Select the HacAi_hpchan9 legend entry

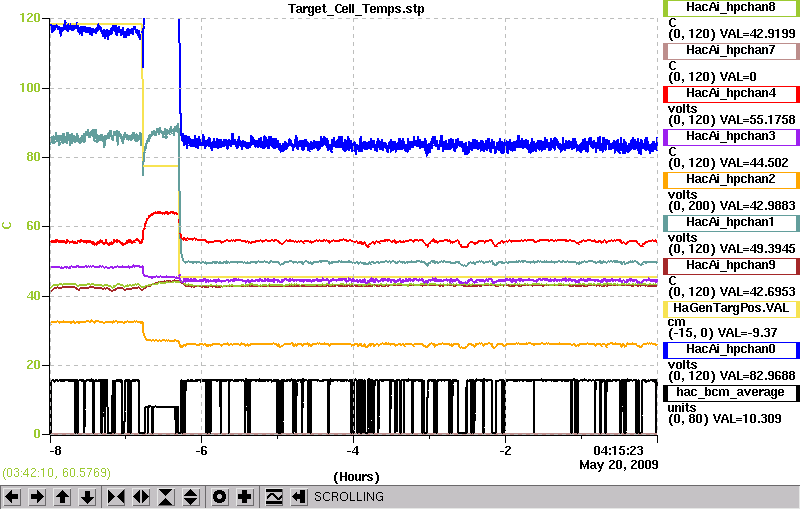point(731,266)
